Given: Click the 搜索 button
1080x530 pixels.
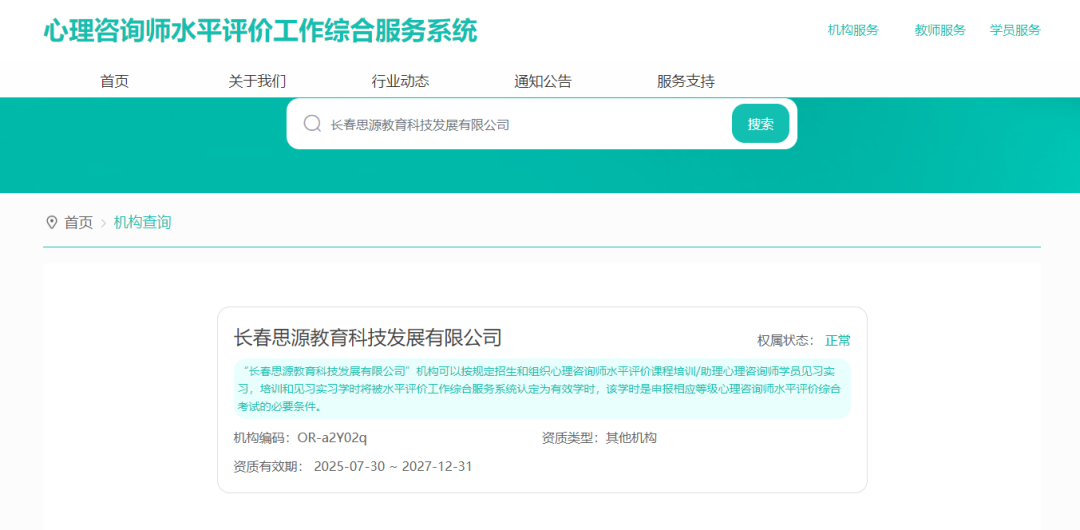Looking at the screenshot, I should pyautogui.click(x=760, y=124).
